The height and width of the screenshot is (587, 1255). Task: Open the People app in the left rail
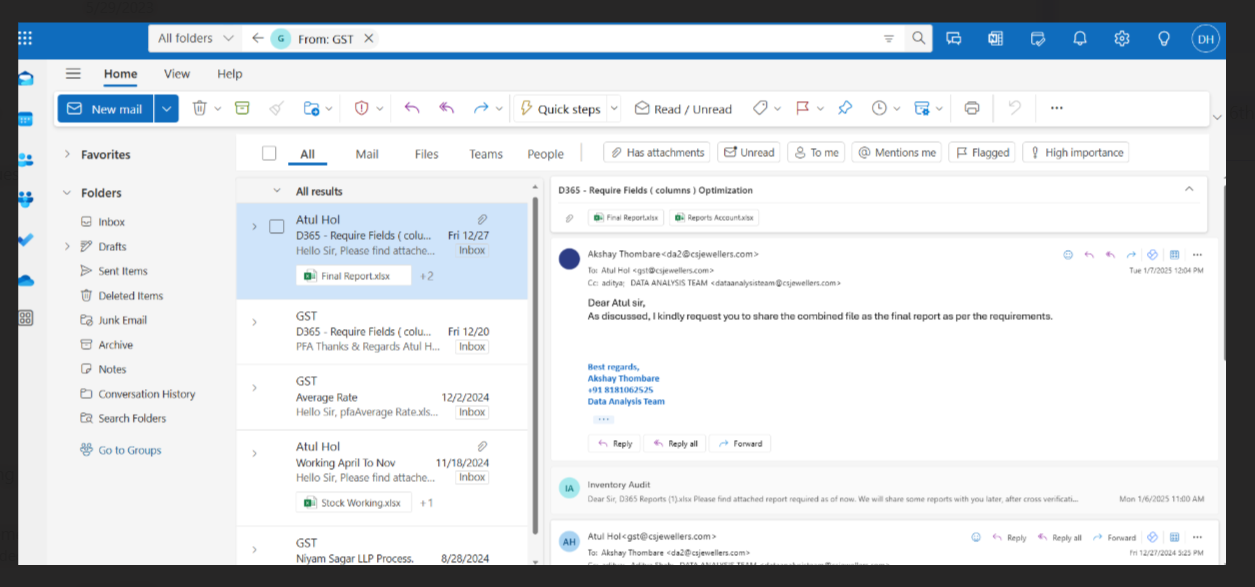pos(25,159)
